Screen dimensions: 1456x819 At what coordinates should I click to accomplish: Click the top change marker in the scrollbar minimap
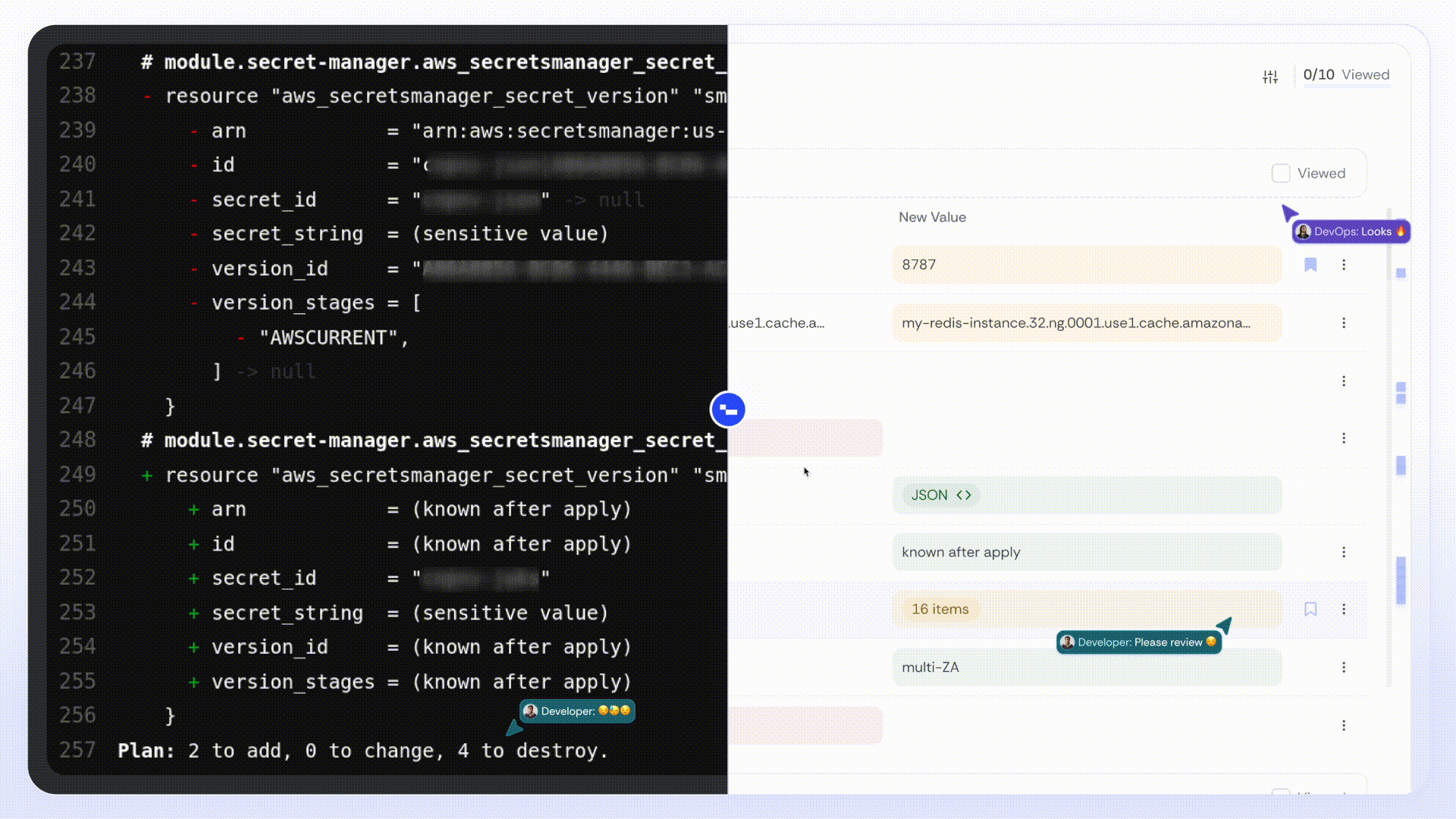click(x=1401, y=273)
